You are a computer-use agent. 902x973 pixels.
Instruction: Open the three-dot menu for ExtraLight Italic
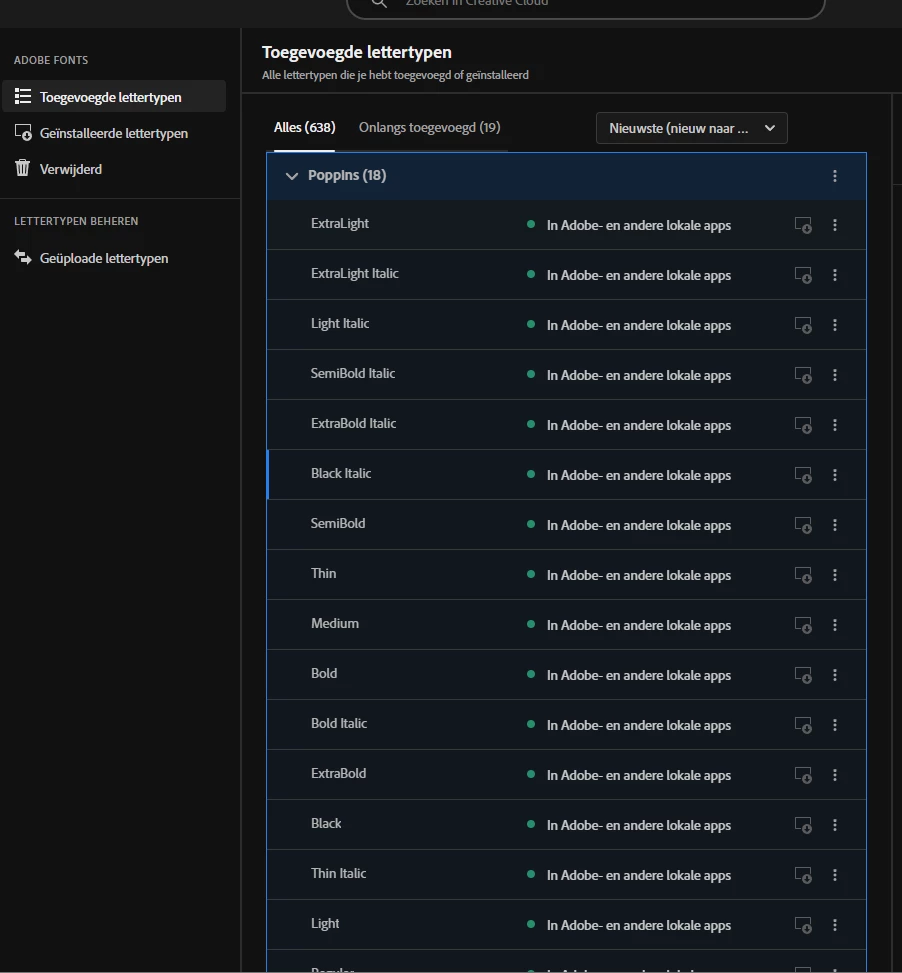[834, 275]
